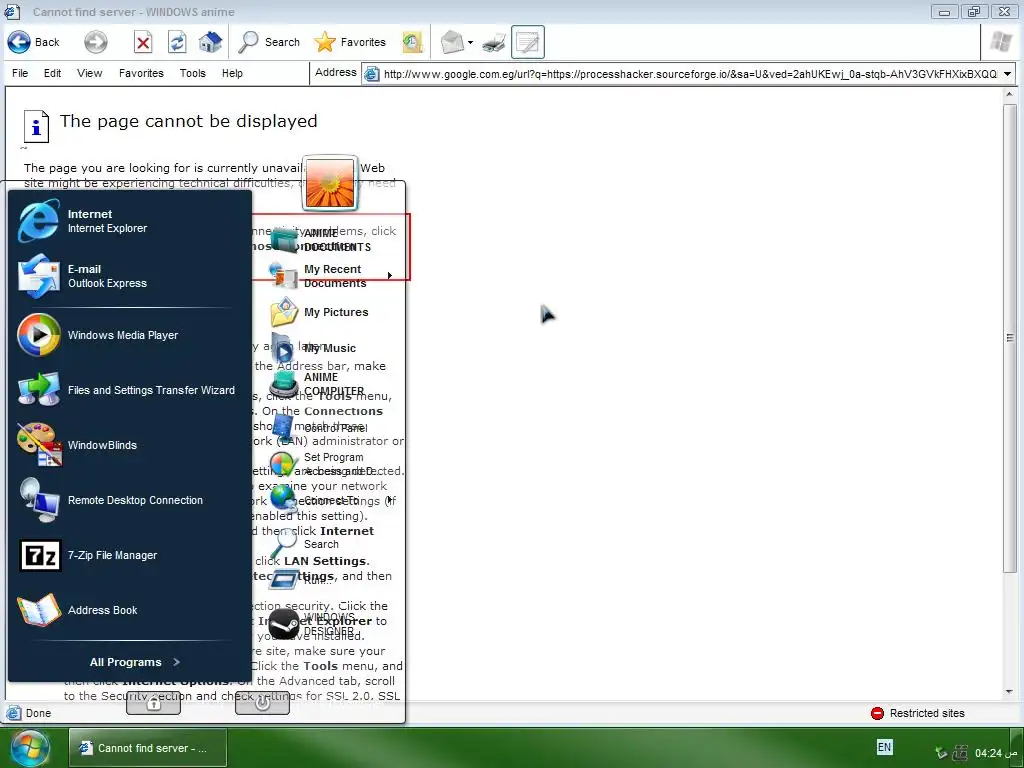Click the system tray clock 04:24

click(x=997, y=753)
